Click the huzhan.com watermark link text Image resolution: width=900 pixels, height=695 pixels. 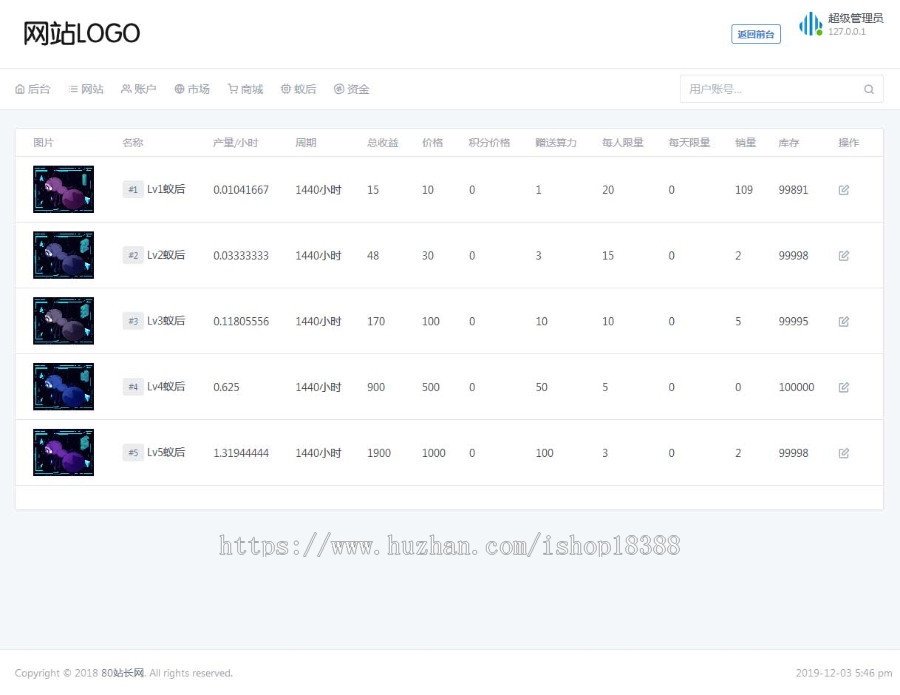click(x=450, y=546)
